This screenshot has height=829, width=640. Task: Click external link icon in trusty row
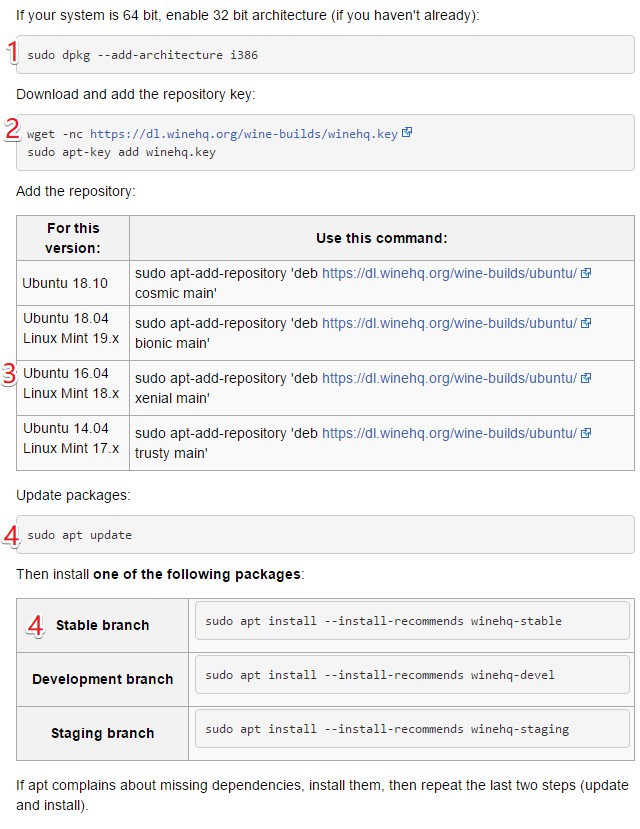click(x=586, y=432)
